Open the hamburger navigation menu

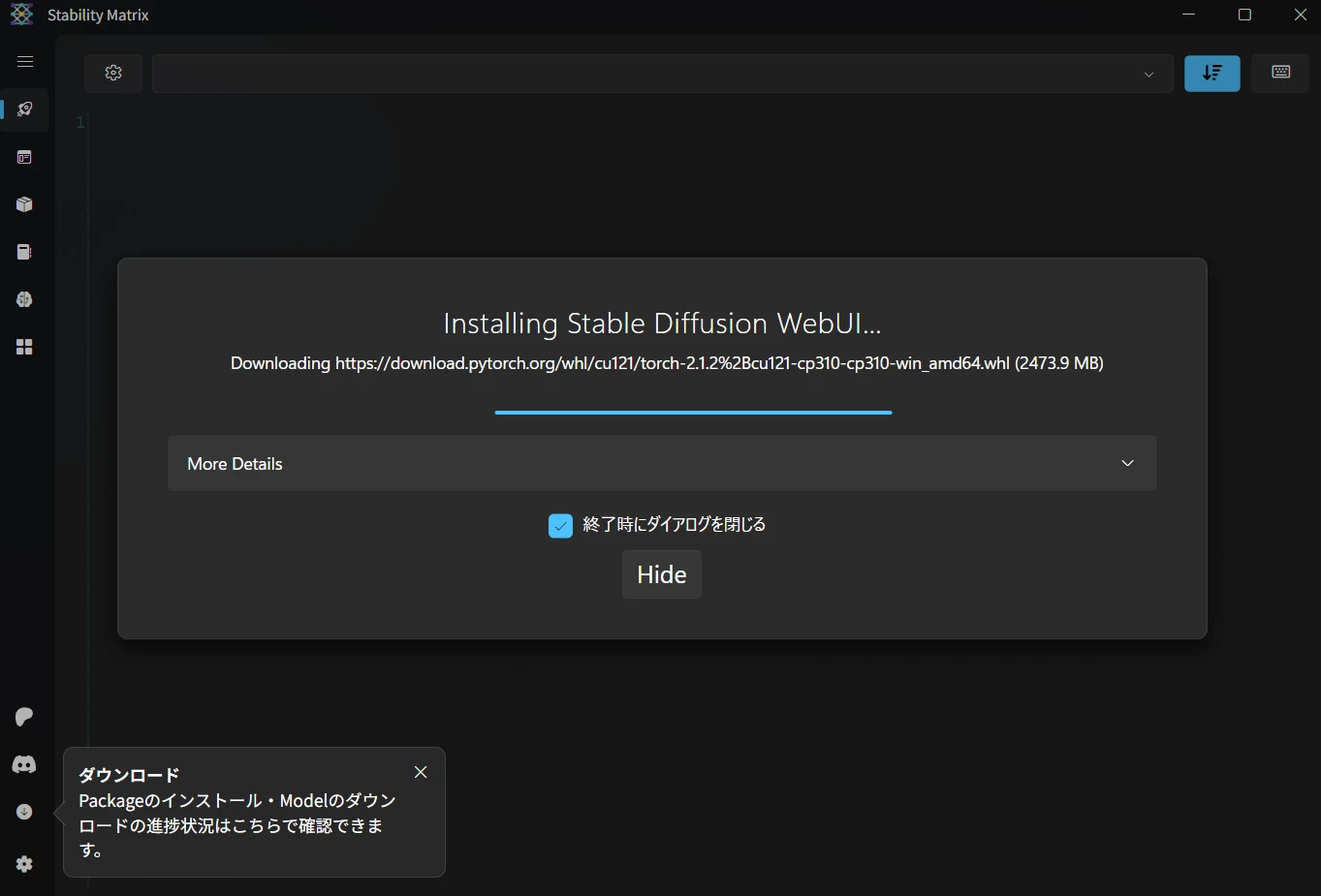[x=25, y=62]
